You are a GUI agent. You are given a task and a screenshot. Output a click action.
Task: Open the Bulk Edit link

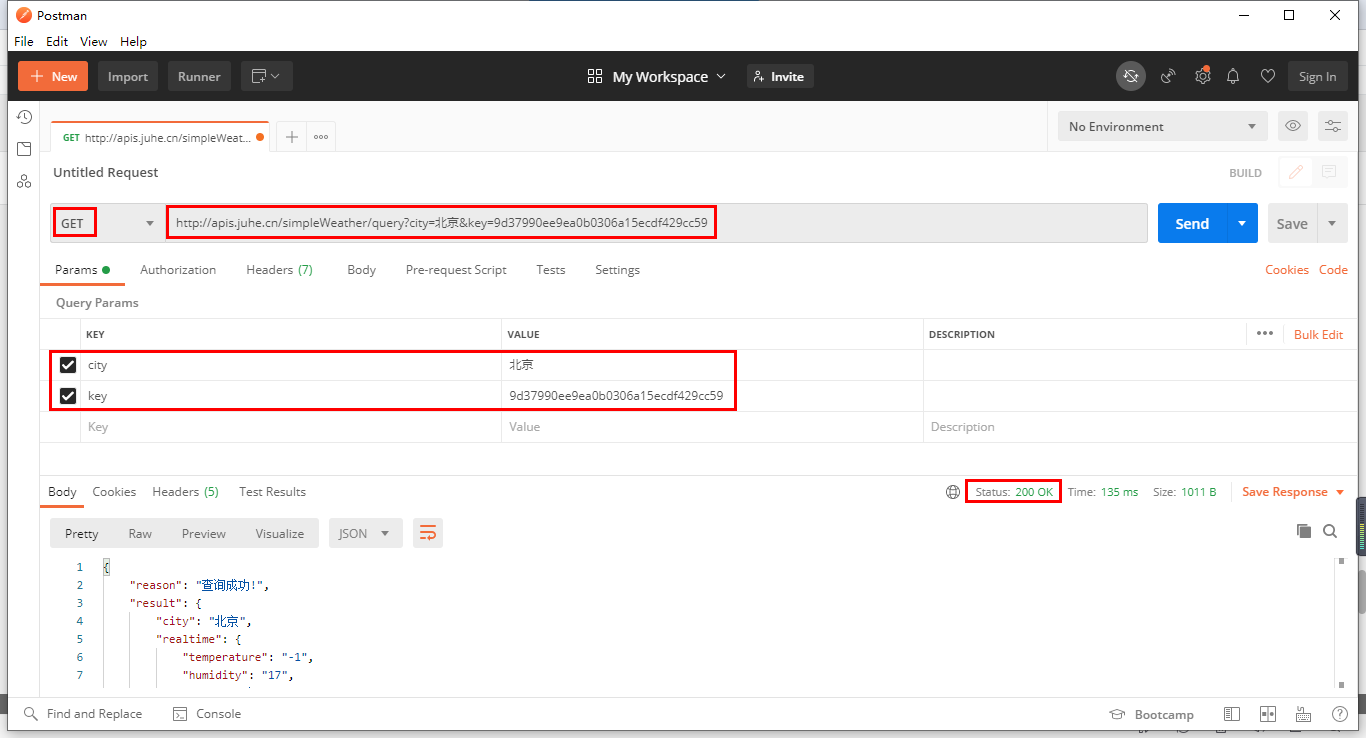pyautogui.click(x=1318, y=334)
